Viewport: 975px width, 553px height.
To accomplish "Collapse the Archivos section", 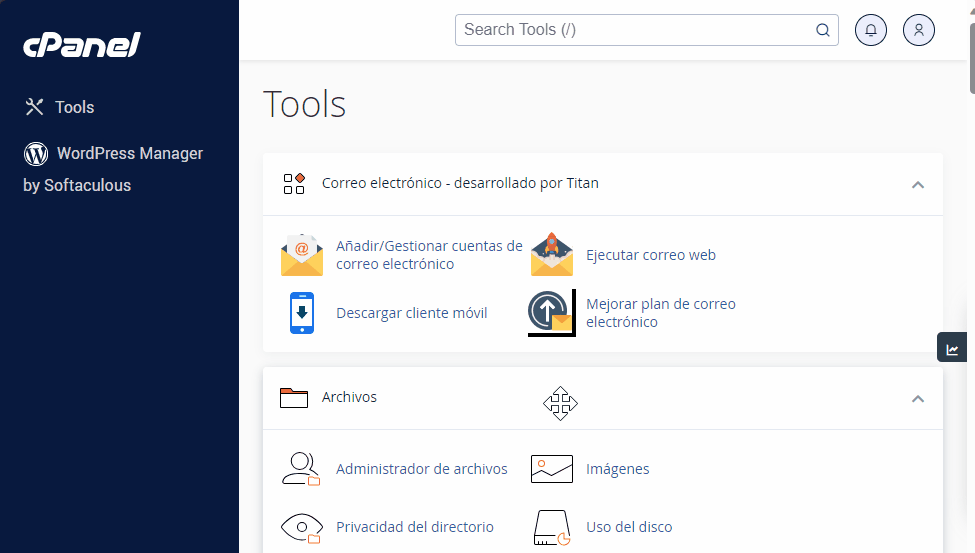I will coord(918,399).
